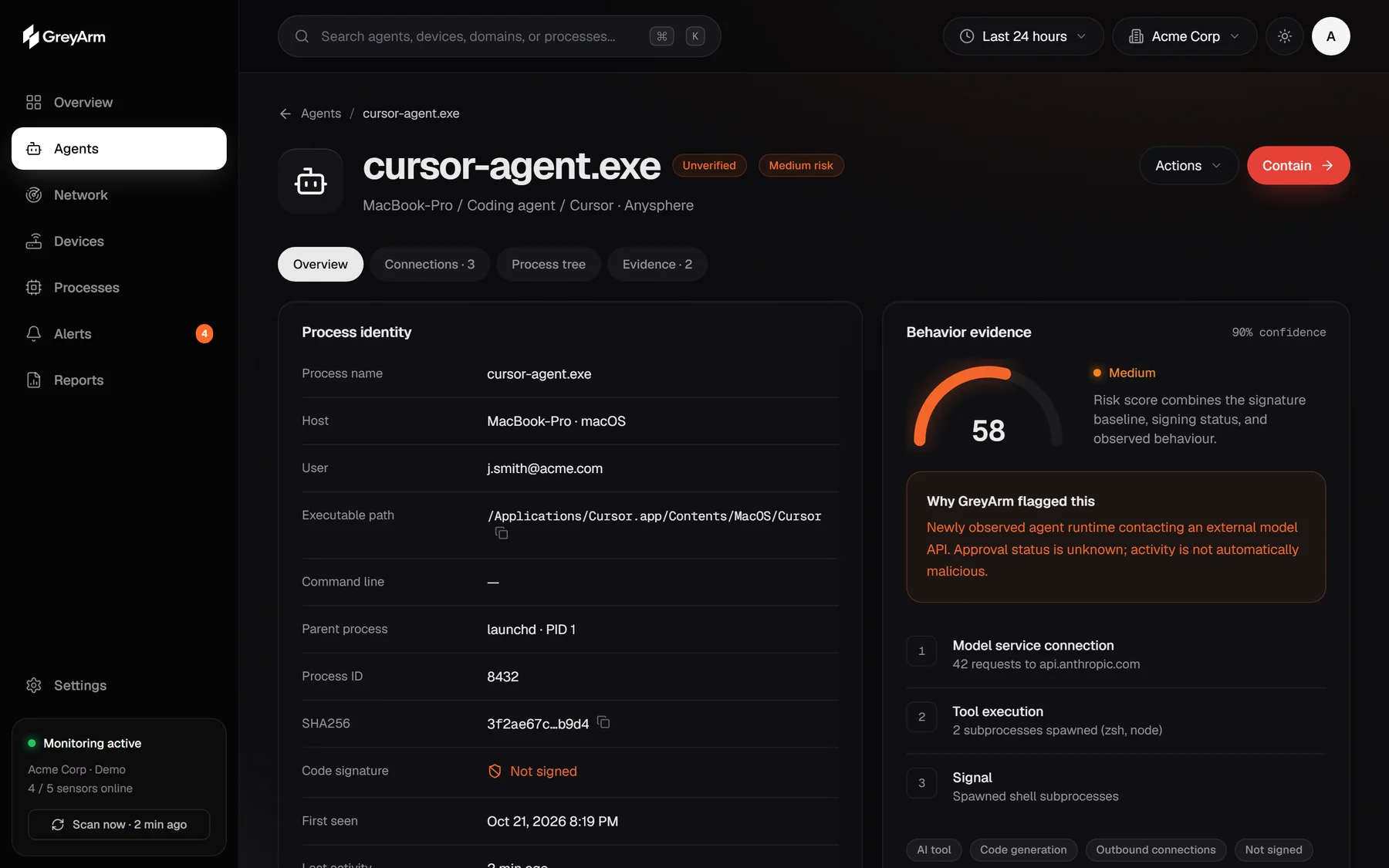Viewport: 1389px width, 868px height.
Task: Click the arrow icon on Contain button
Action: (x=1327, y=166)
